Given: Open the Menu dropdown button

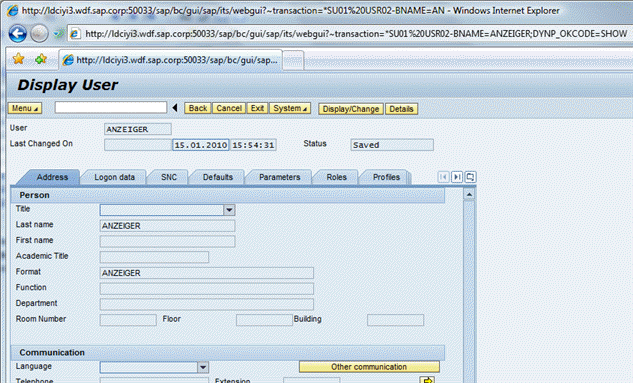Looking at the screenshot, I should pos(25,108).
